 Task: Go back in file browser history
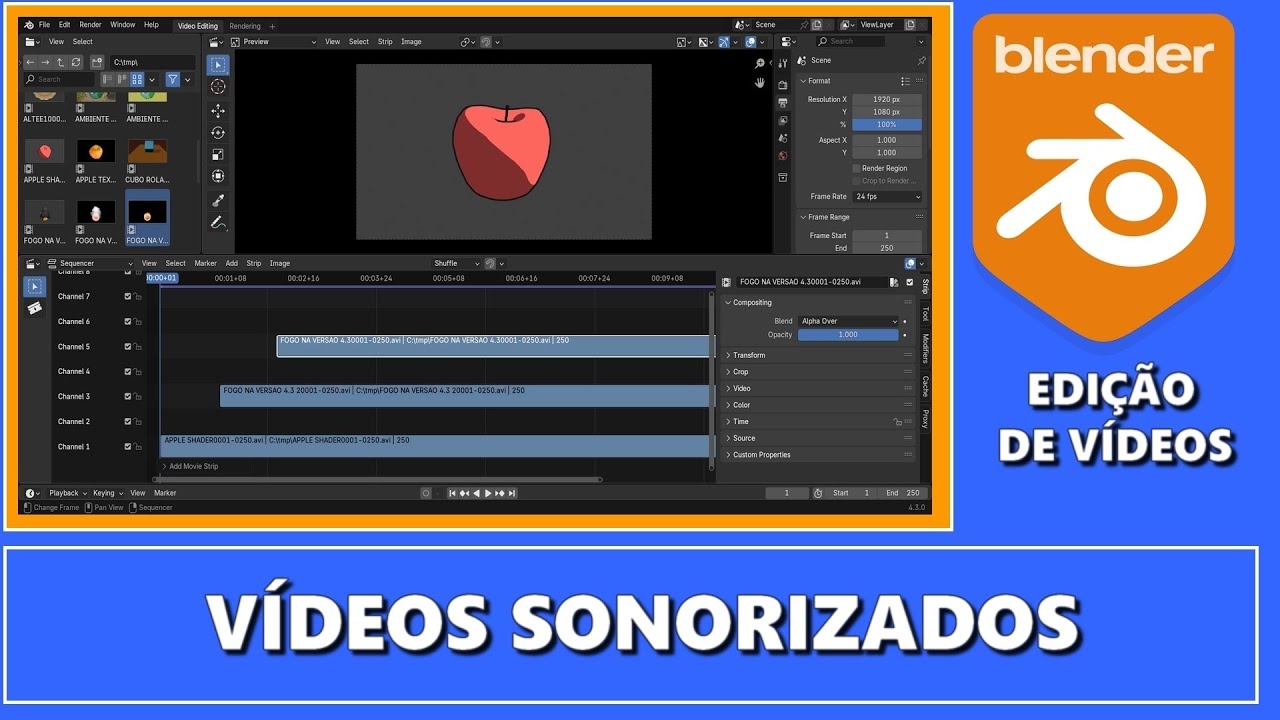(30, 62)
